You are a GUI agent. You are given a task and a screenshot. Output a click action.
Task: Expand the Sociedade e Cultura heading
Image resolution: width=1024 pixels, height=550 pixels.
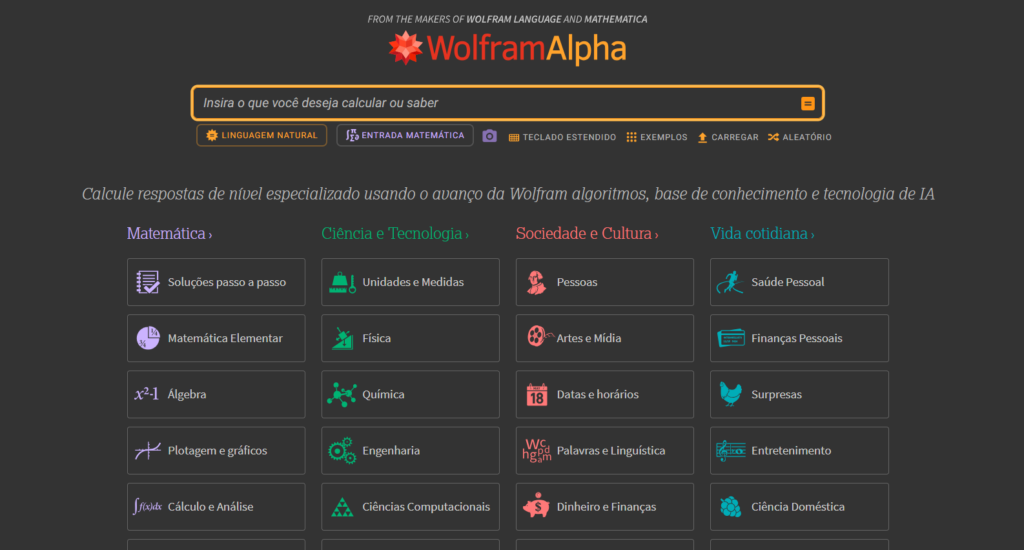[x=587, y=233]
